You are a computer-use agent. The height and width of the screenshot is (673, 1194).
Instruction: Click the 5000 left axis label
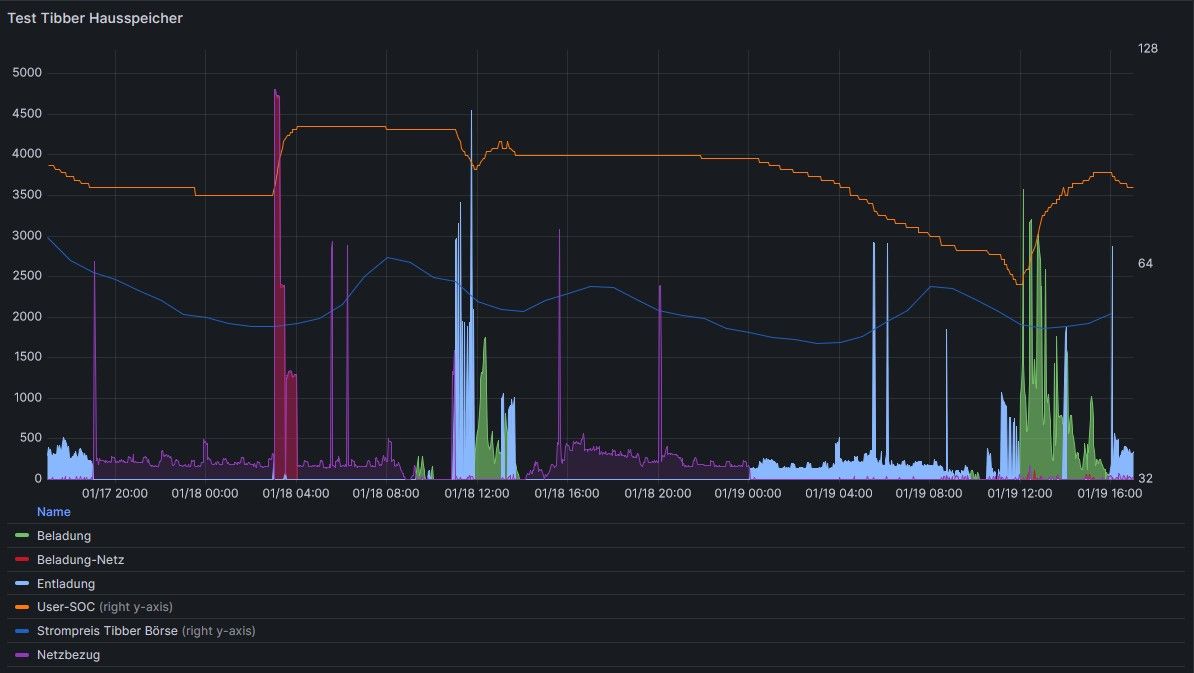click(x=27, y=73)
